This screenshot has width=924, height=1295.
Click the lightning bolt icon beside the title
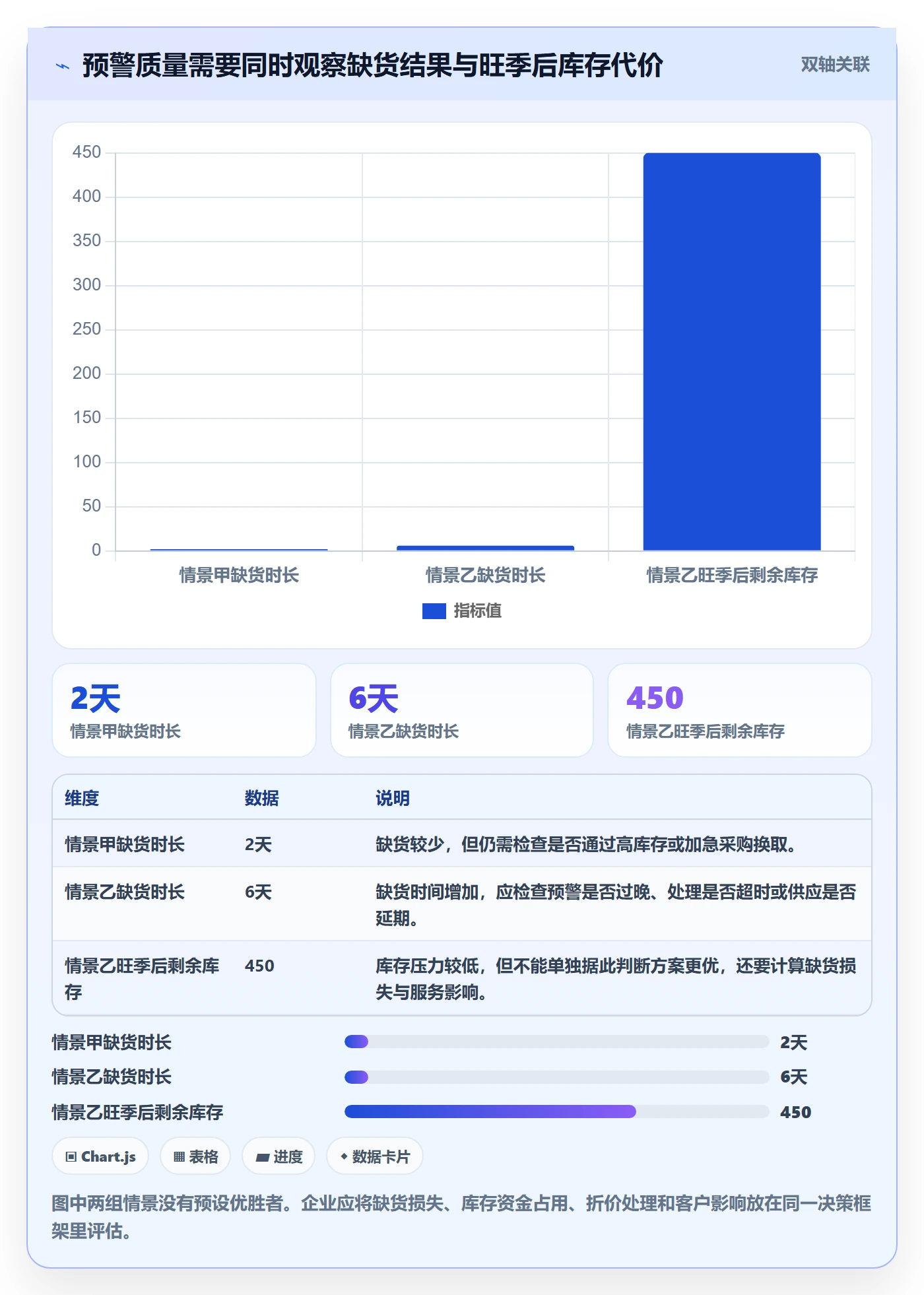(x=63, y=66)
